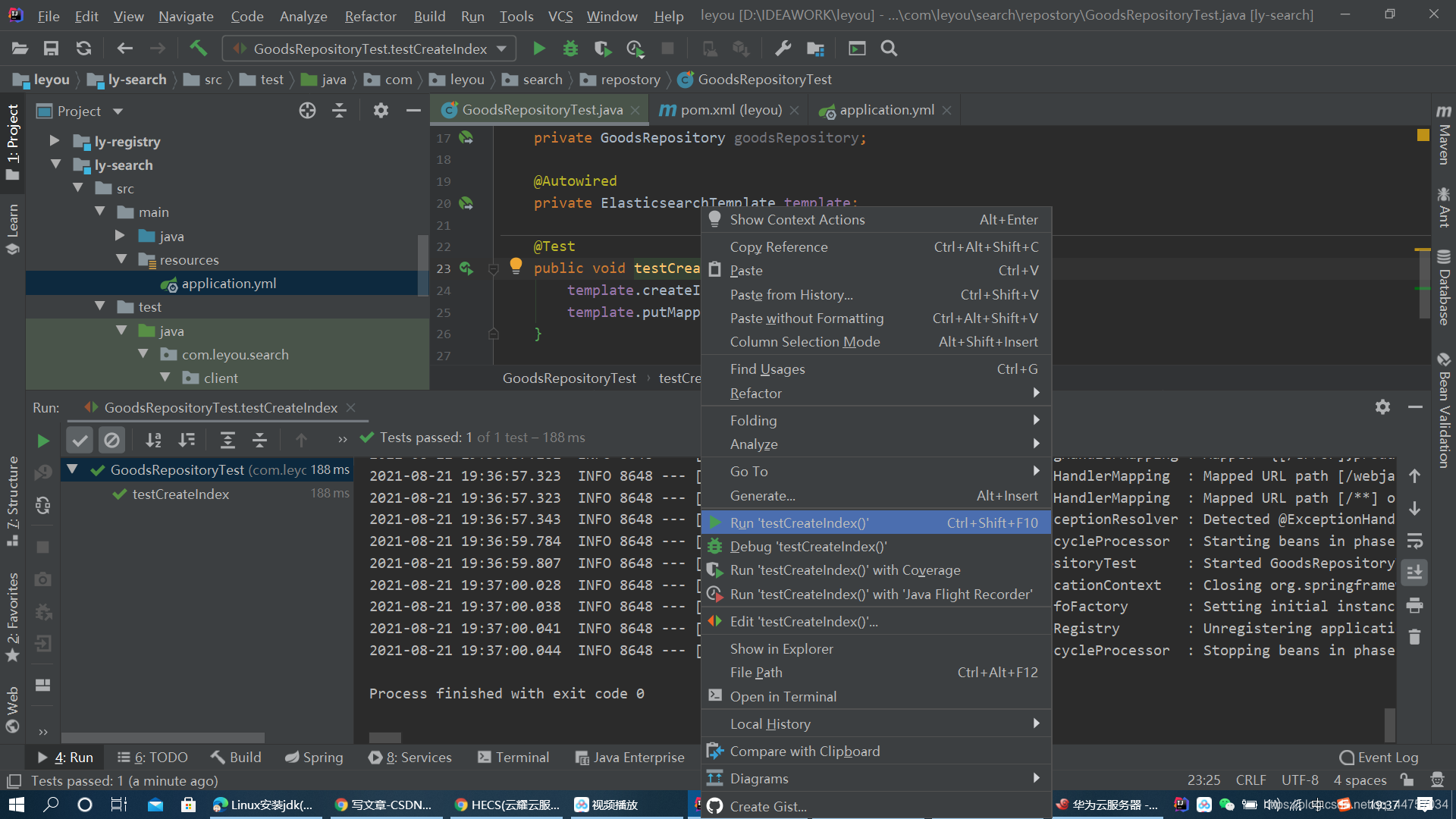Select Run 'testCreateIndex()' menu entry
This screenshot has height=819, width=1456.
pyautogui.click(x=799, y=523)
